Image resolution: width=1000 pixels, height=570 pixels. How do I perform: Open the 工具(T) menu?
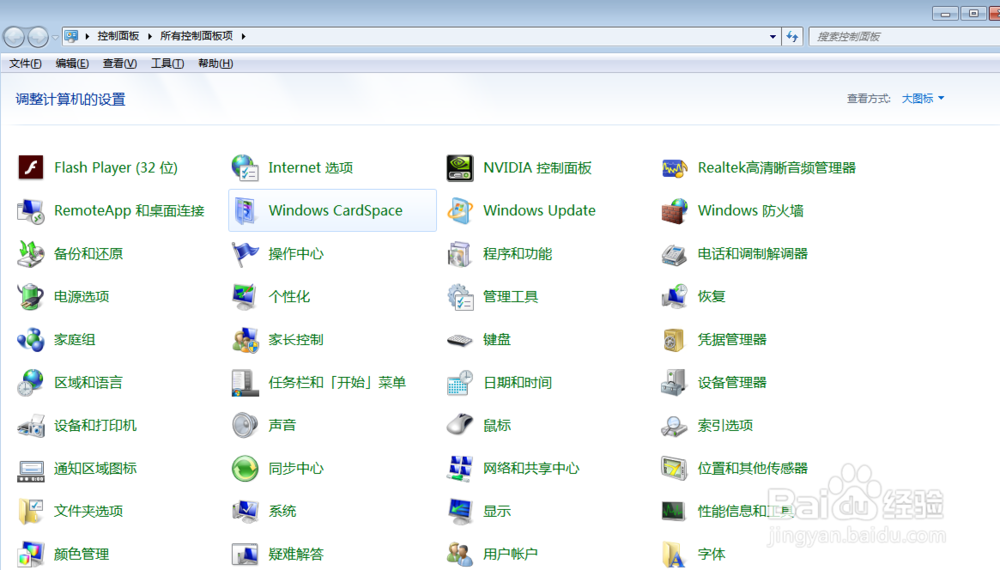(x=167, y=63)
